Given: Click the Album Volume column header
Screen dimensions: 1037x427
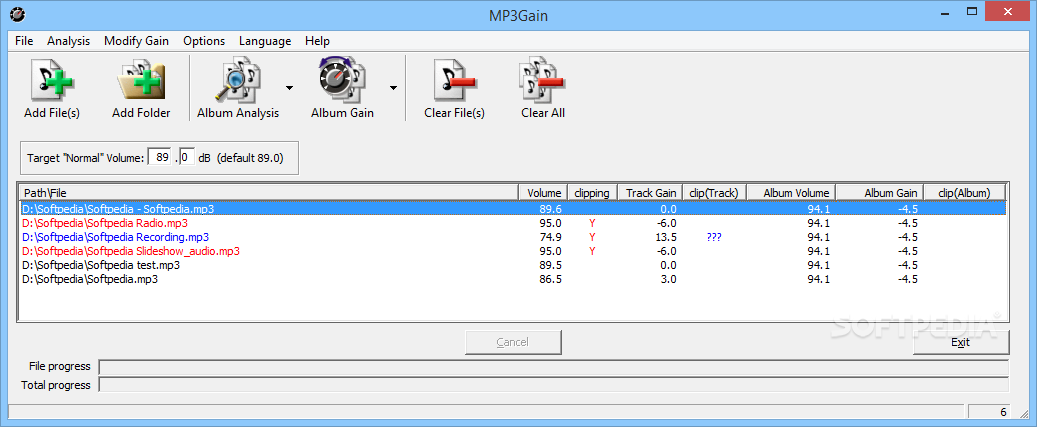Looking at the screenshot, I should (x=791, y=193).
